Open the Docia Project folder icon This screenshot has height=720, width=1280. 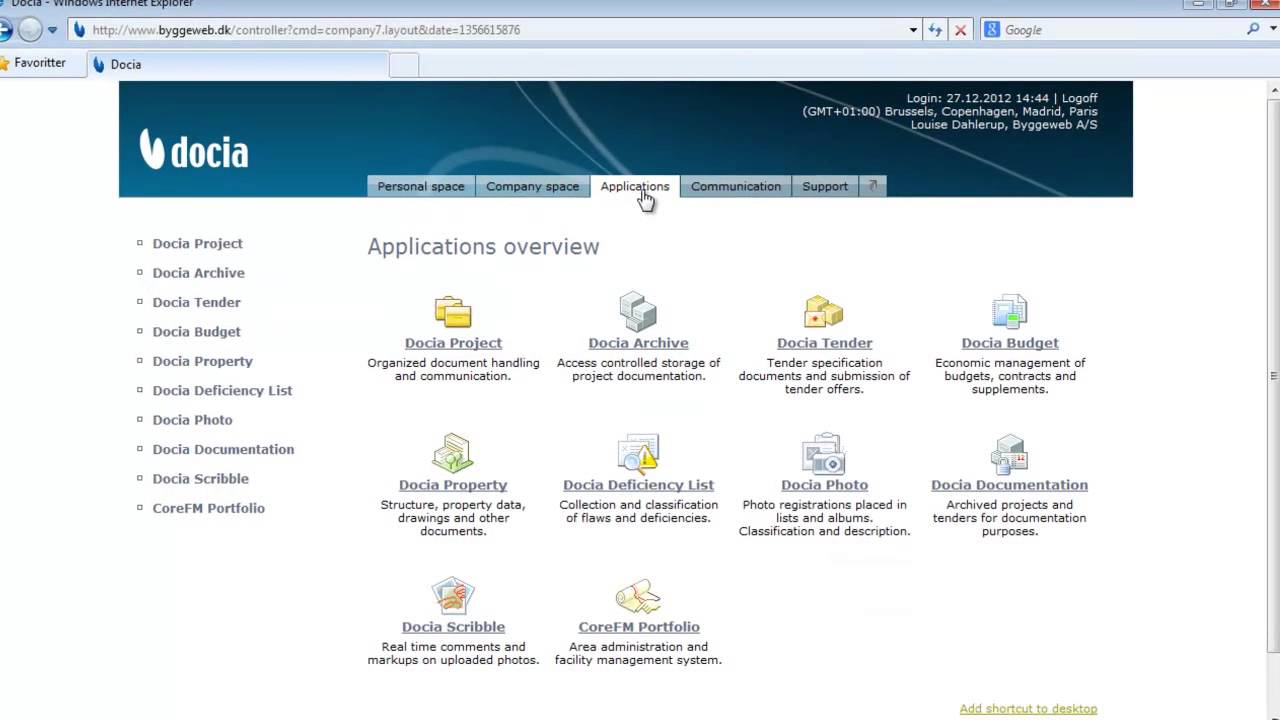pos(453,312)
